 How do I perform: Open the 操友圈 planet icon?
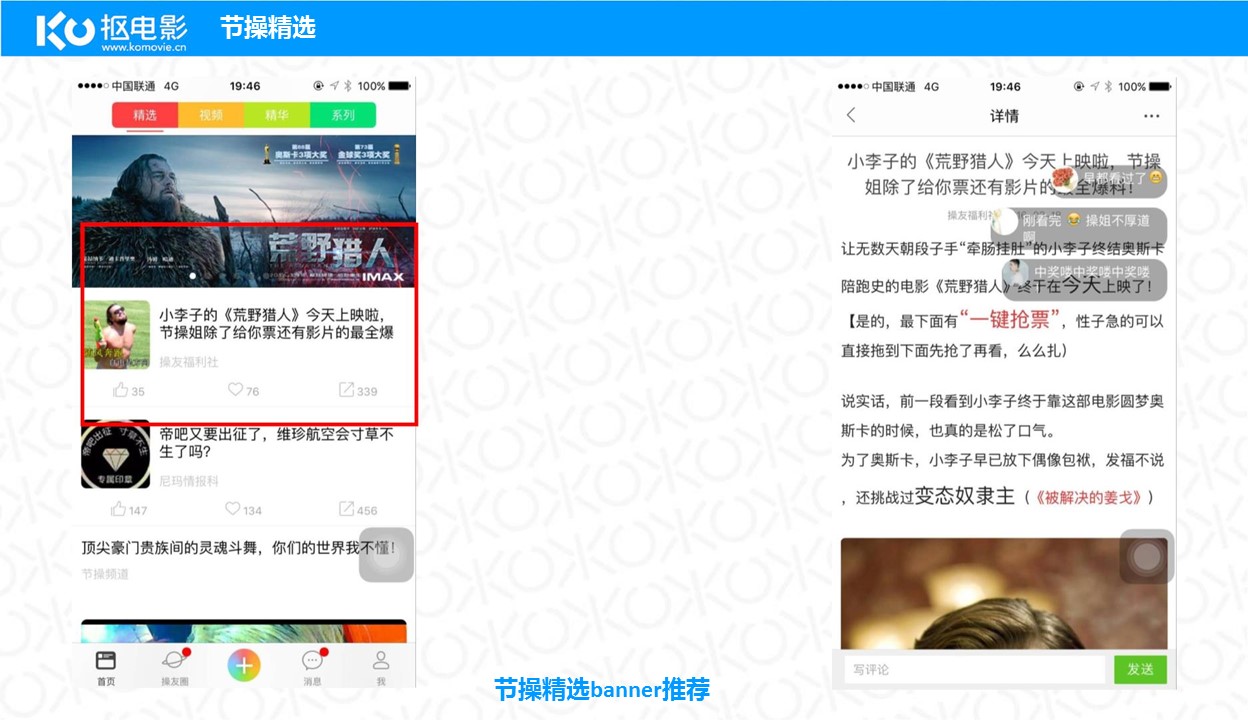175,667
